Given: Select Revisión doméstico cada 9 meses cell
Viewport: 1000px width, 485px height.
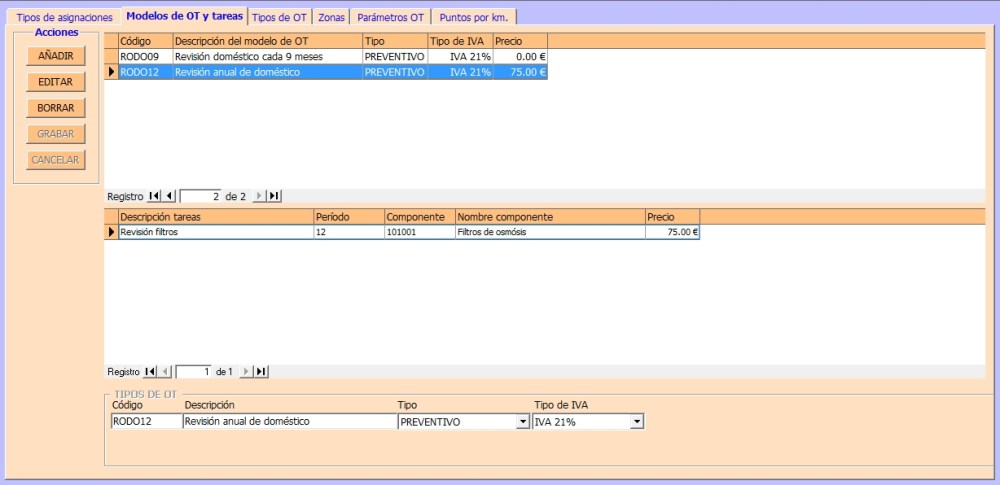Looking at the screenshot, I should tap(267, 56).
